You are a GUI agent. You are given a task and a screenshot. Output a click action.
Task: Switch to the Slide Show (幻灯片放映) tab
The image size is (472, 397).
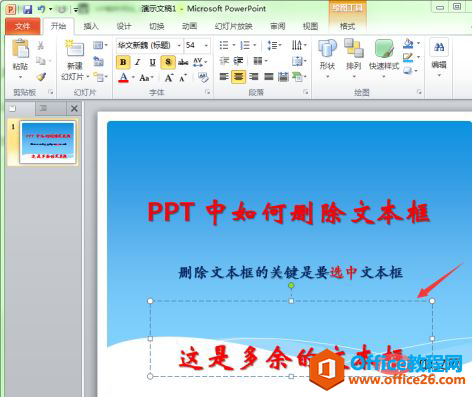[233, 26]
